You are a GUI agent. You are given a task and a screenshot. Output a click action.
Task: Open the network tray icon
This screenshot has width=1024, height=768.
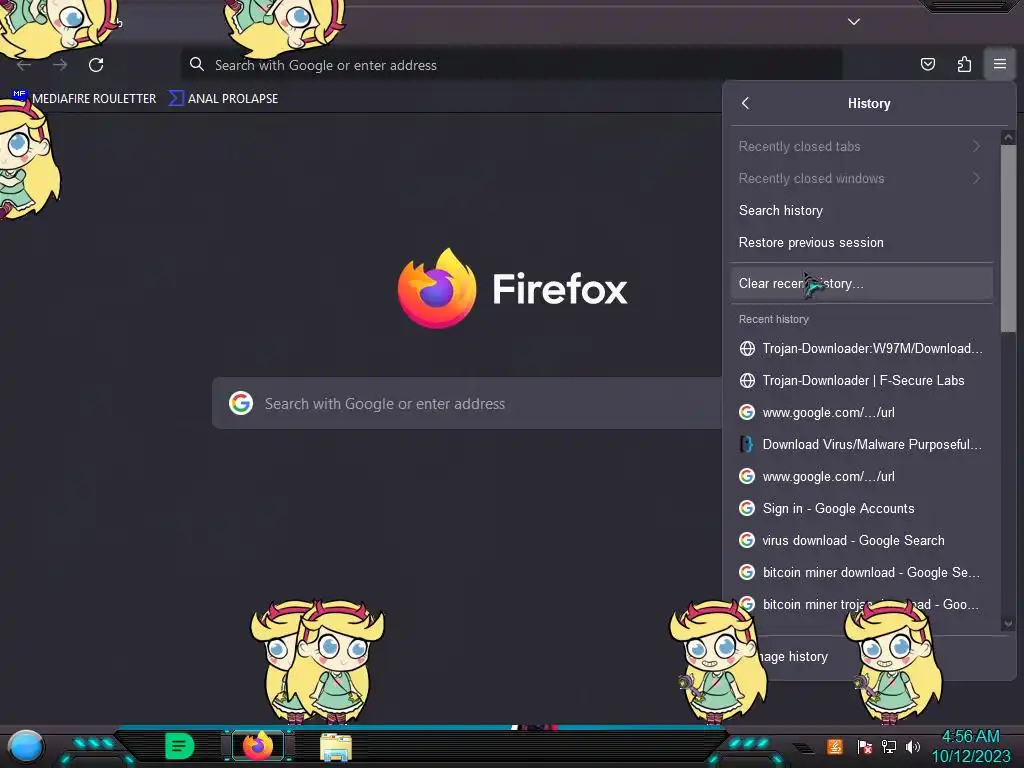click(x=889, y=746)
